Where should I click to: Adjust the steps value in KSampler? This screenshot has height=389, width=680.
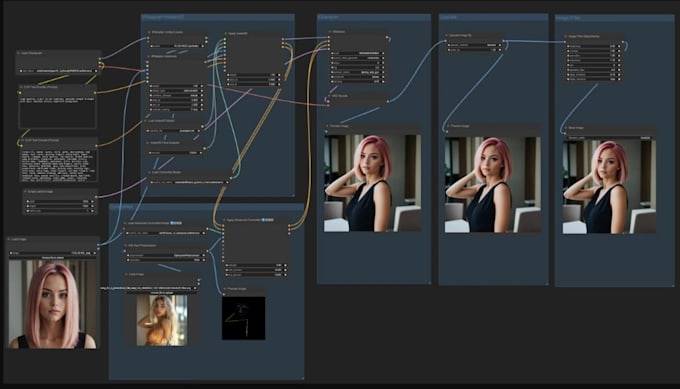point(357,62)
